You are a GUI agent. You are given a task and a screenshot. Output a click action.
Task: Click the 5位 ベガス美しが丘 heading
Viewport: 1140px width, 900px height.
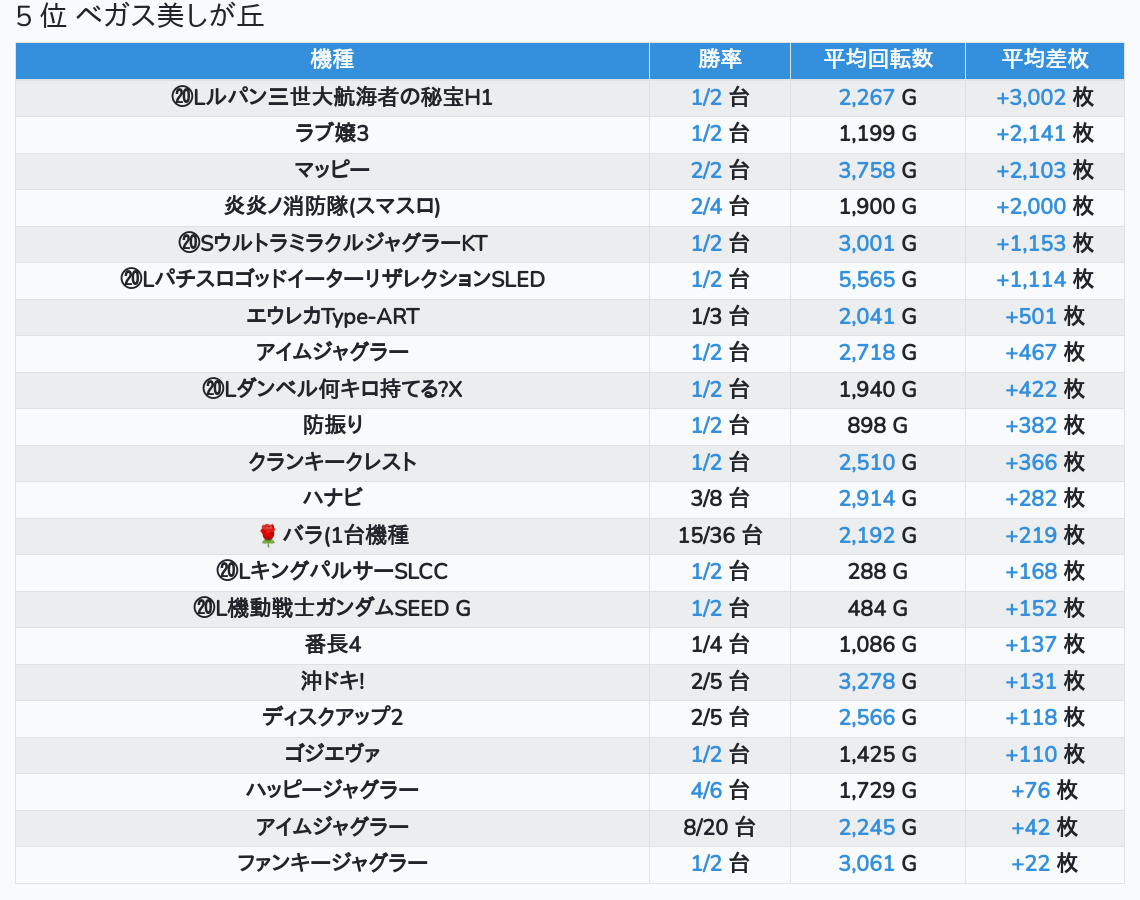tap(140, 17)
